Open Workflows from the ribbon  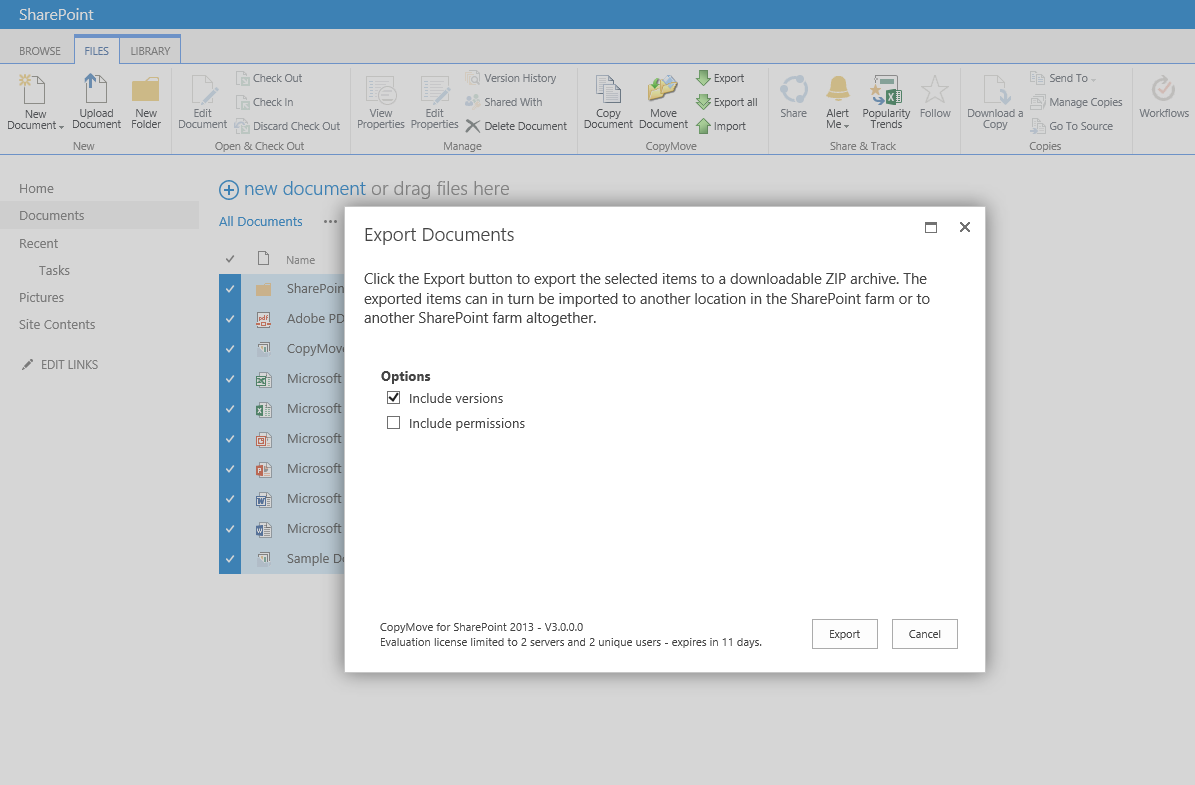click(x=1164, y=96)
